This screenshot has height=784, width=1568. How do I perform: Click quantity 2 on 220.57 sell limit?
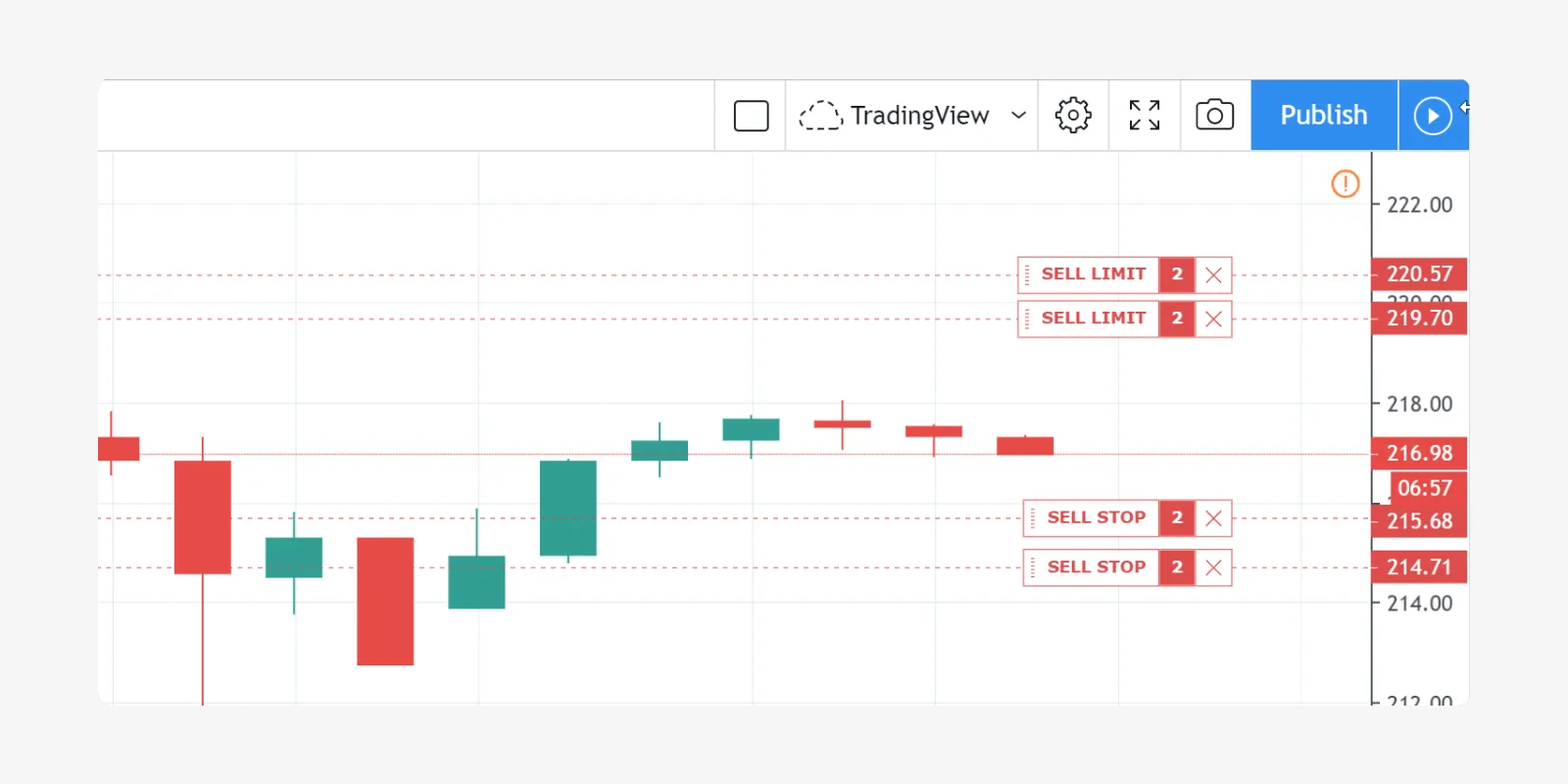pyautogui.click(x=1177, y=275)
